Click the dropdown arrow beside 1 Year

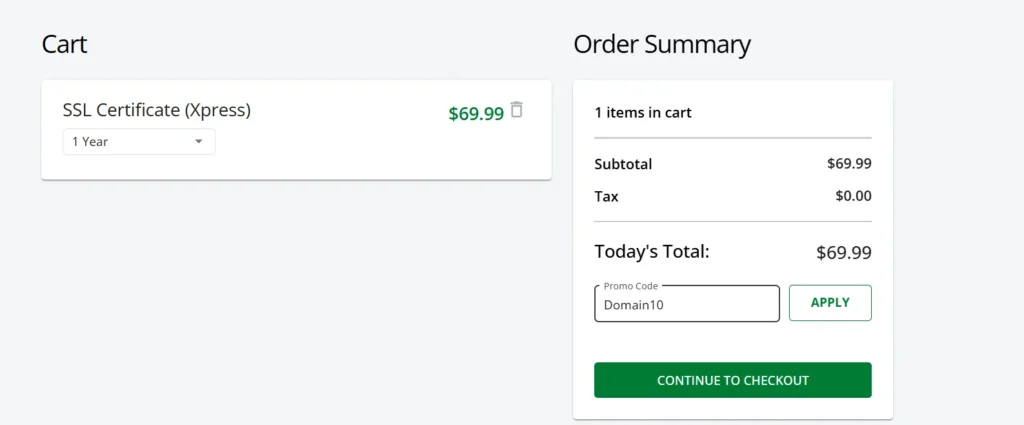(198, 142)
